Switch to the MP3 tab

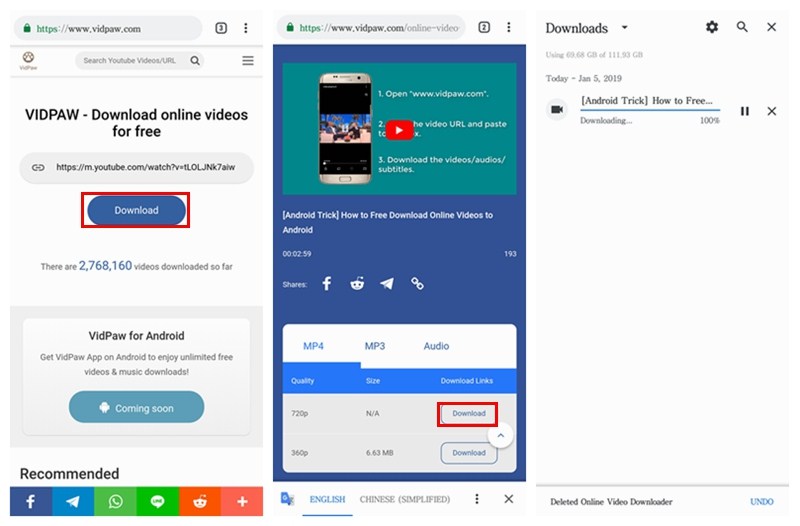click(375, 346)
